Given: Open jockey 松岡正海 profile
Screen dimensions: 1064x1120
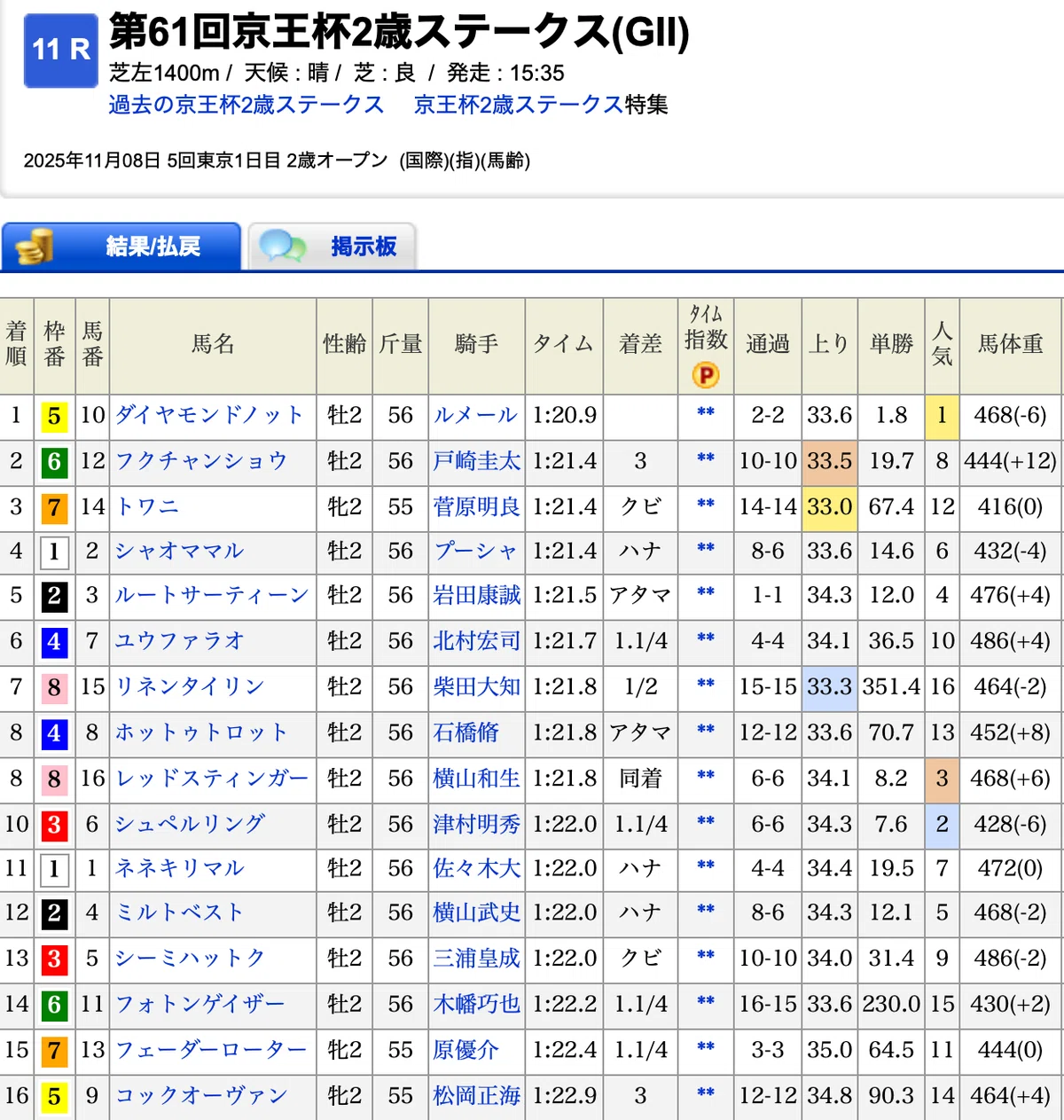Looking at the screenshot, I should click(x=477, y=1096).
